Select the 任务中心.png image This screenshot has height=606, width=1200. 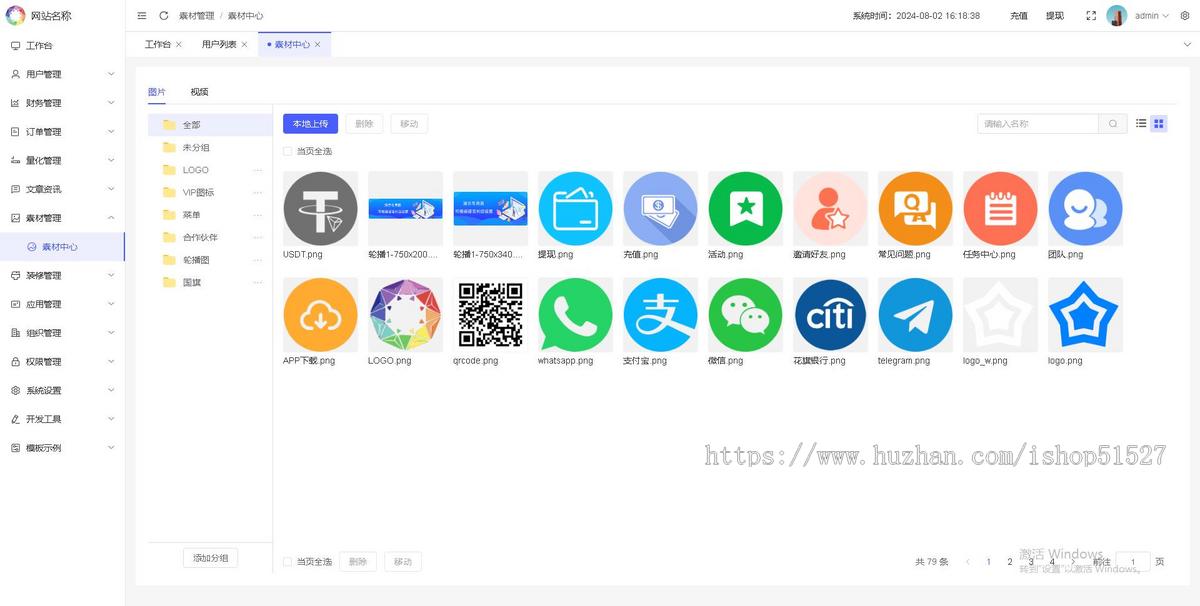point(1000,209)
